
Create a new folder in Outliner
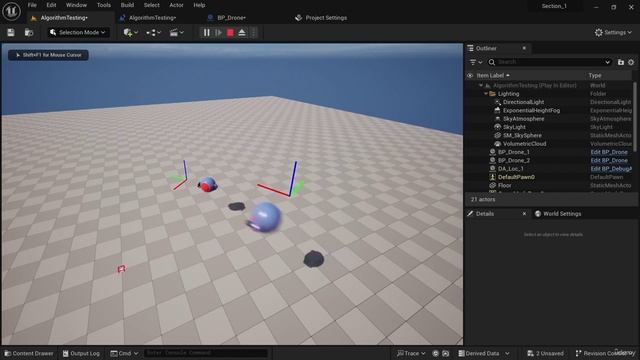click(x=621, y=62)
